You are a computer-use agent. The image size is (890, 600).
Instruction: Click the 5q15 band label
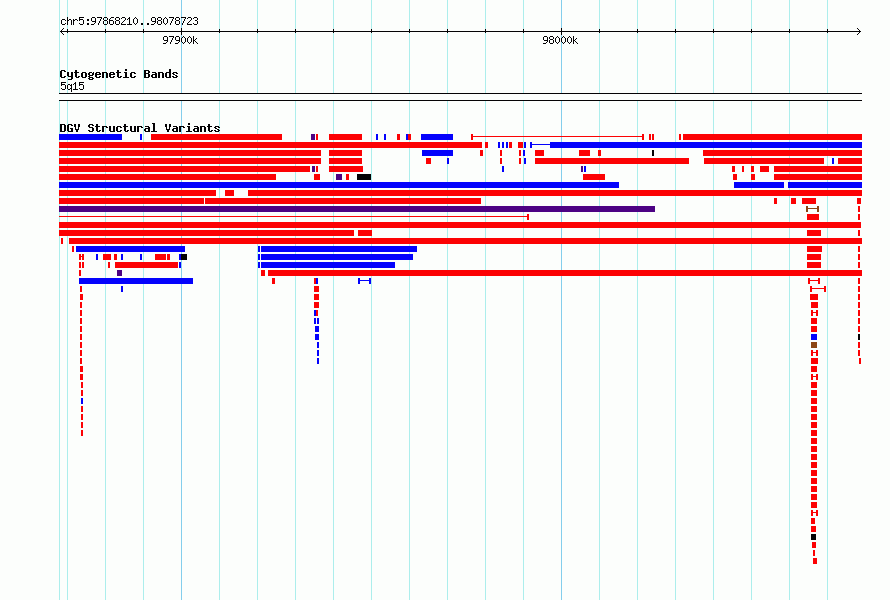[x=72, y=86]
